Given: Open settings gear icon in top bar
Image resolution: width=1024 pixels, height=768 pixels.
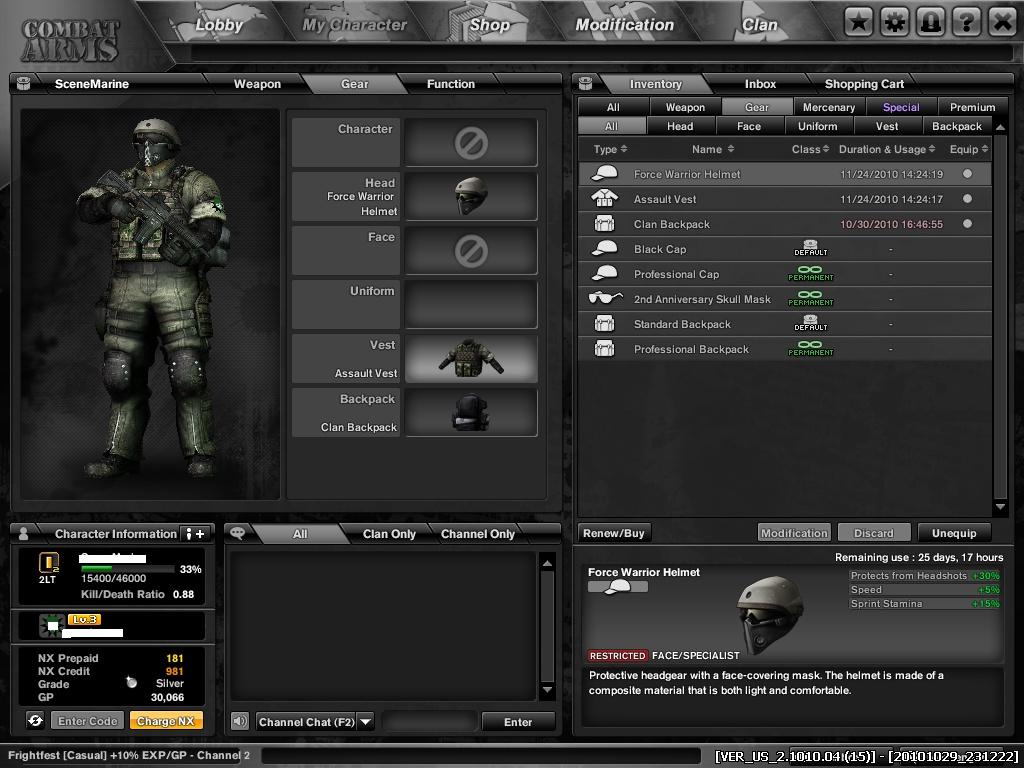Looking at the screenshot, I should pyautogui.click(x=894, y=23).
